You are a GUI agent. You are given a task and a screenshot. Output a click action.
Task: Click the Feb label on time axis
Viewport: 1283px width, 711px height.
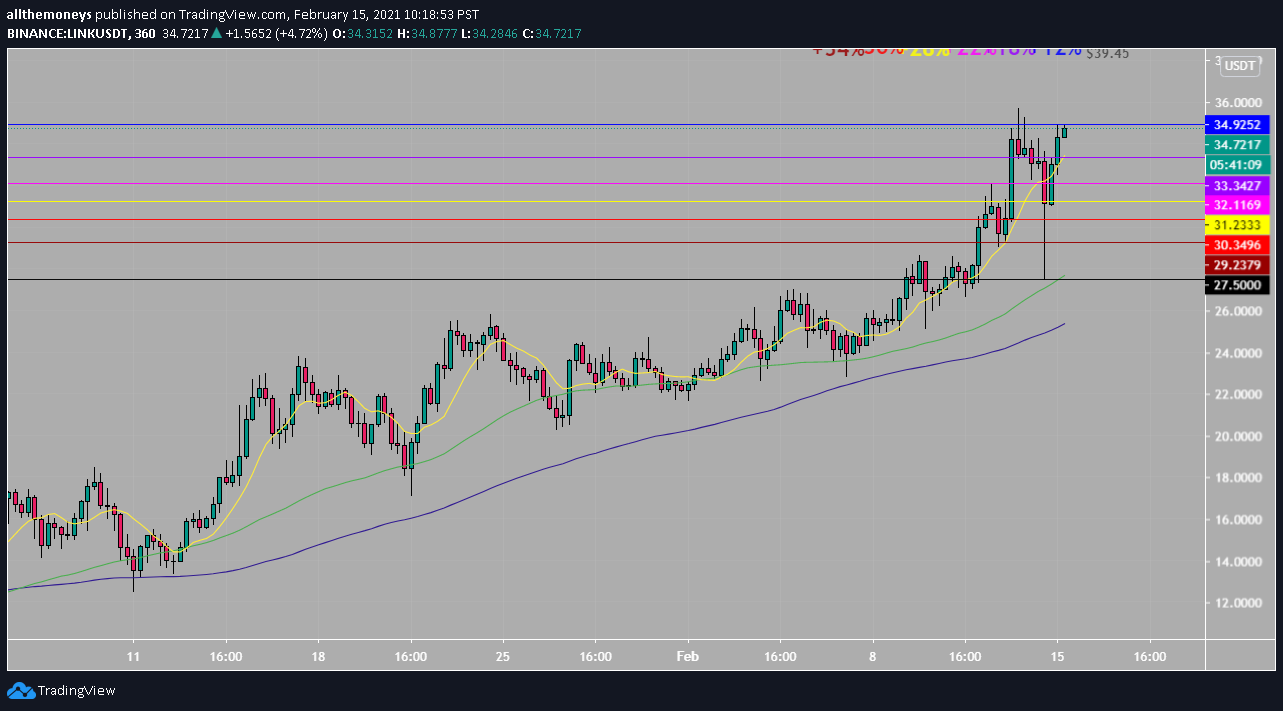click(x=687, y=657)
